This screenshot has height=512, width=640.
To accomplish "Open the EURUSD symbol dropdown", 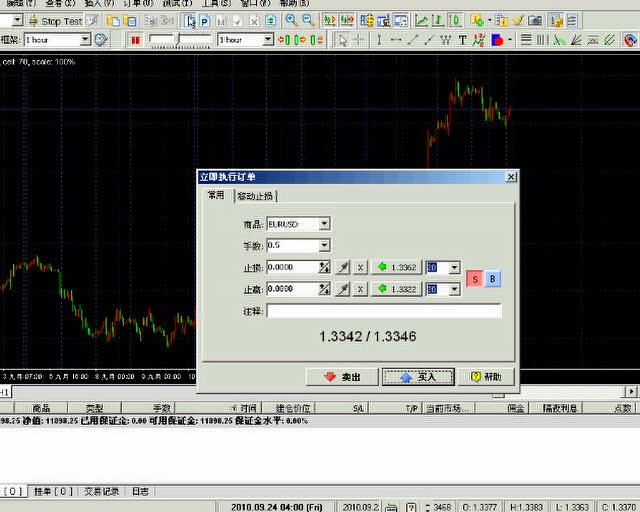I will click(x=324, y=224).
